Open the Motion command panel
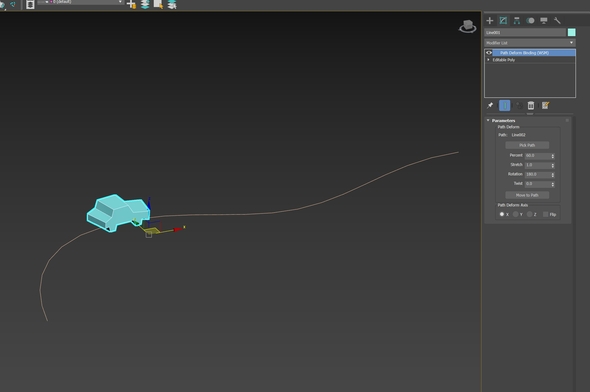This screenshot has width=590, height=392. pos(530,21)
